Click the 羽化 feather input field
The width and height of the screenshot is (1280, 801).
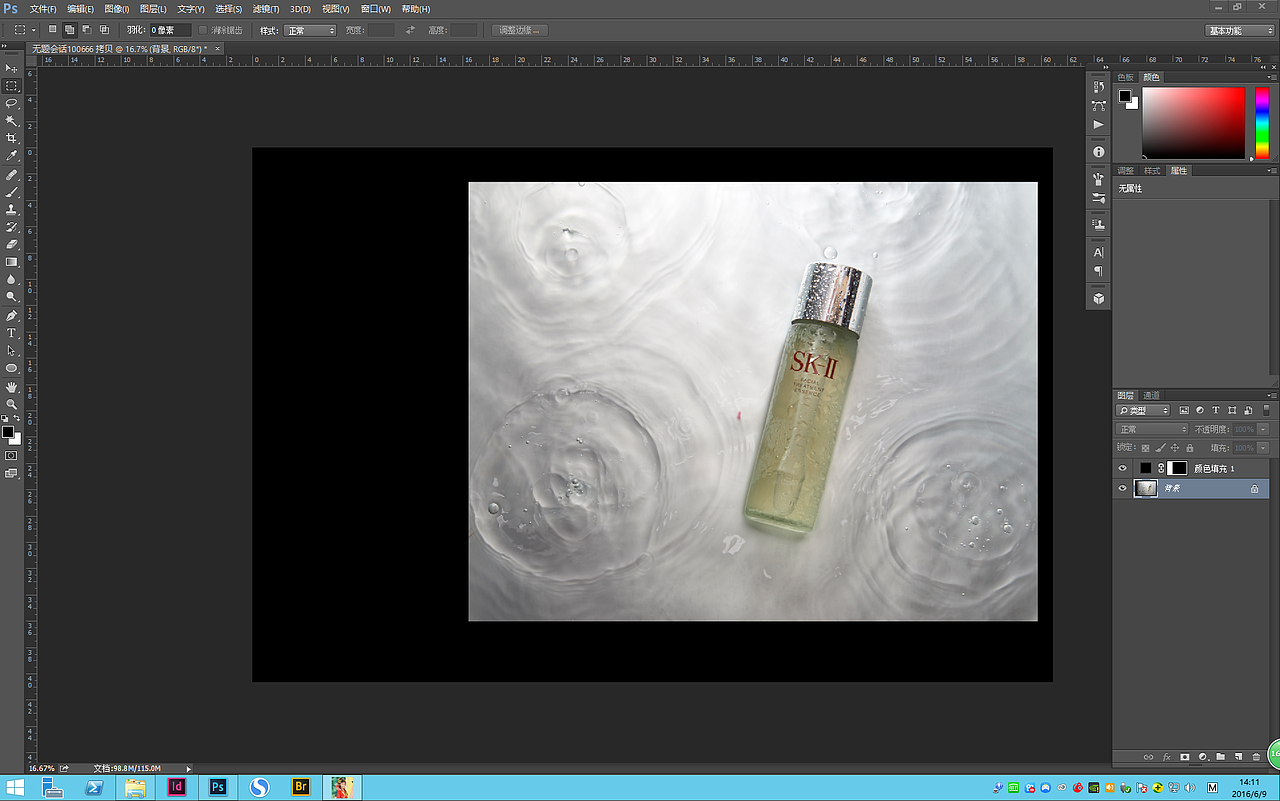pyautogui.click(x=170, y=31)
